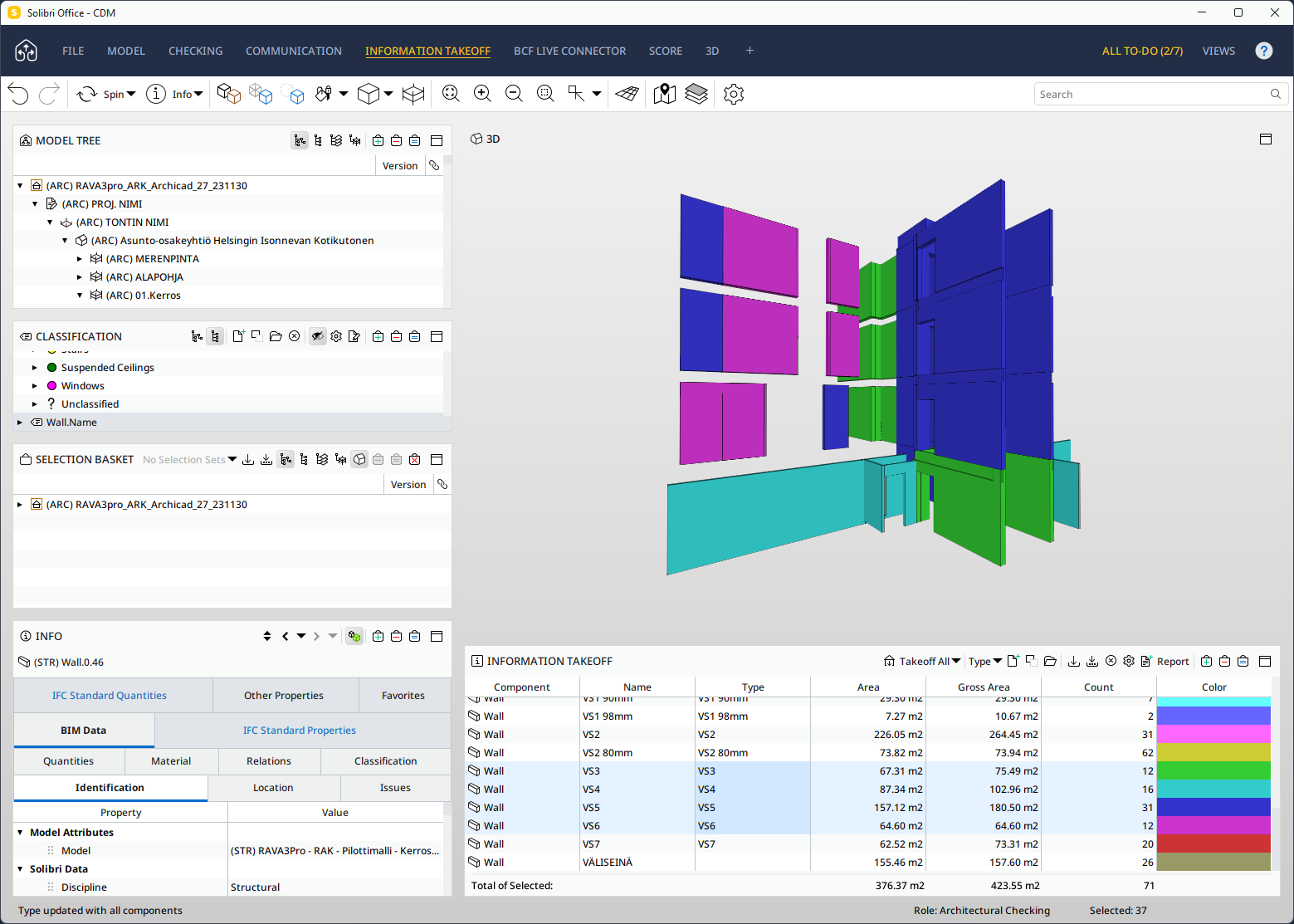The image size is (1294, 924).
Task: Click the Solibri home logo icon
Action: pyautogui.click(x=27, y=51)
